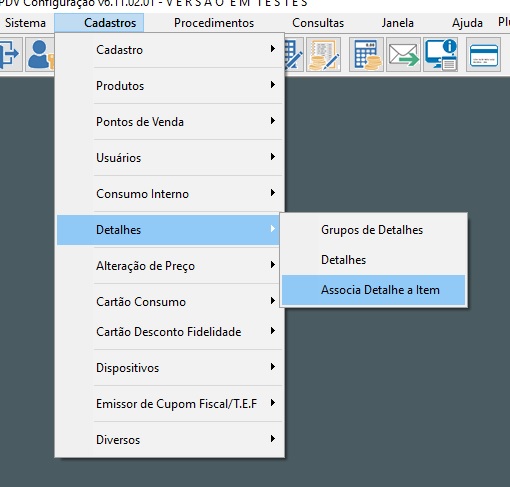Screen dimensions: 510x487
Task: Click the grid with pencil toolbar icon
Action: pos(294,55)
